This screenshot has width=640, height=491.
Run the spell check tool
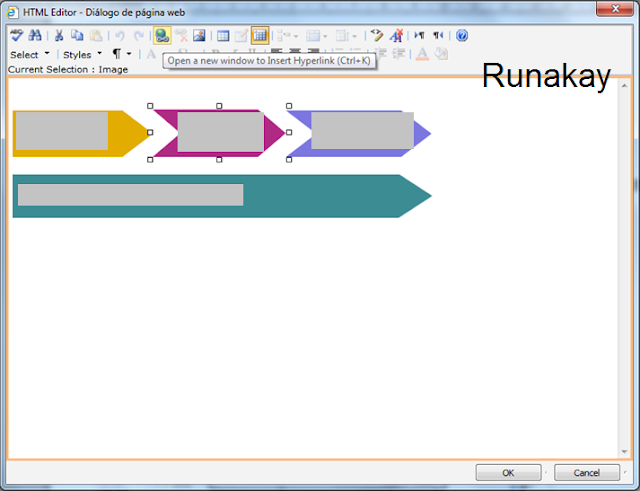16,36
